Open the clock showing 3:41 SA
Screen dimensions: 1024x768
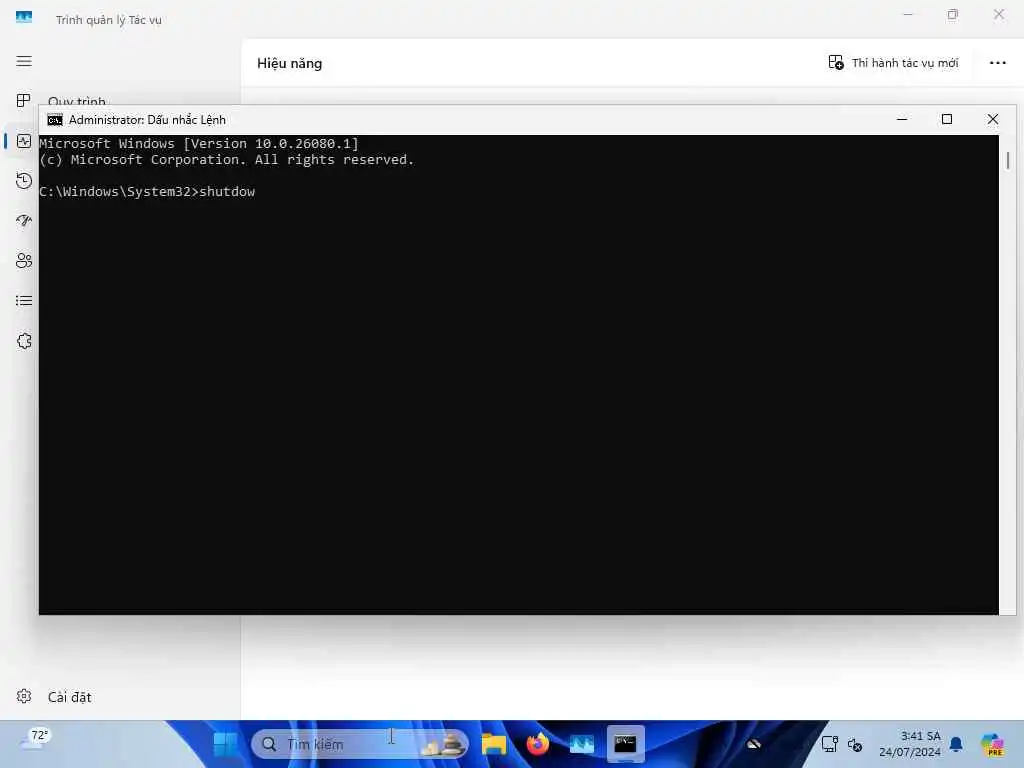point(910,744)
